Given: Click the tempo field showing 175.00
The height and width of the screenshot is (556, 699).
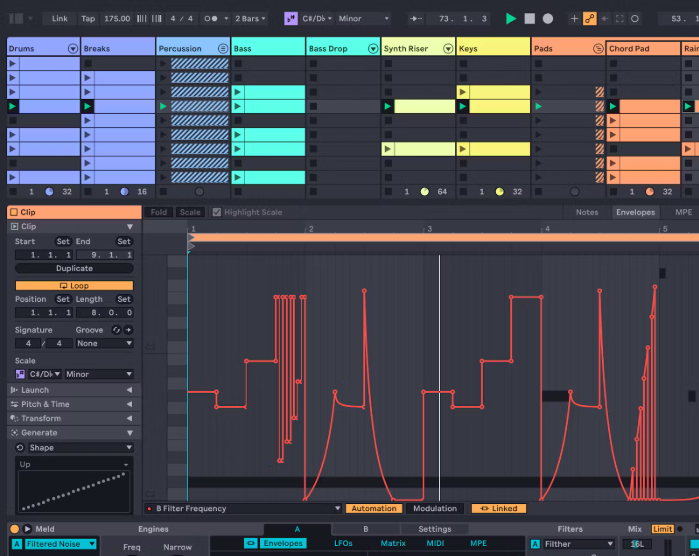Looking at the screenshot, I should pyautogui.click(x=117, y=18).
